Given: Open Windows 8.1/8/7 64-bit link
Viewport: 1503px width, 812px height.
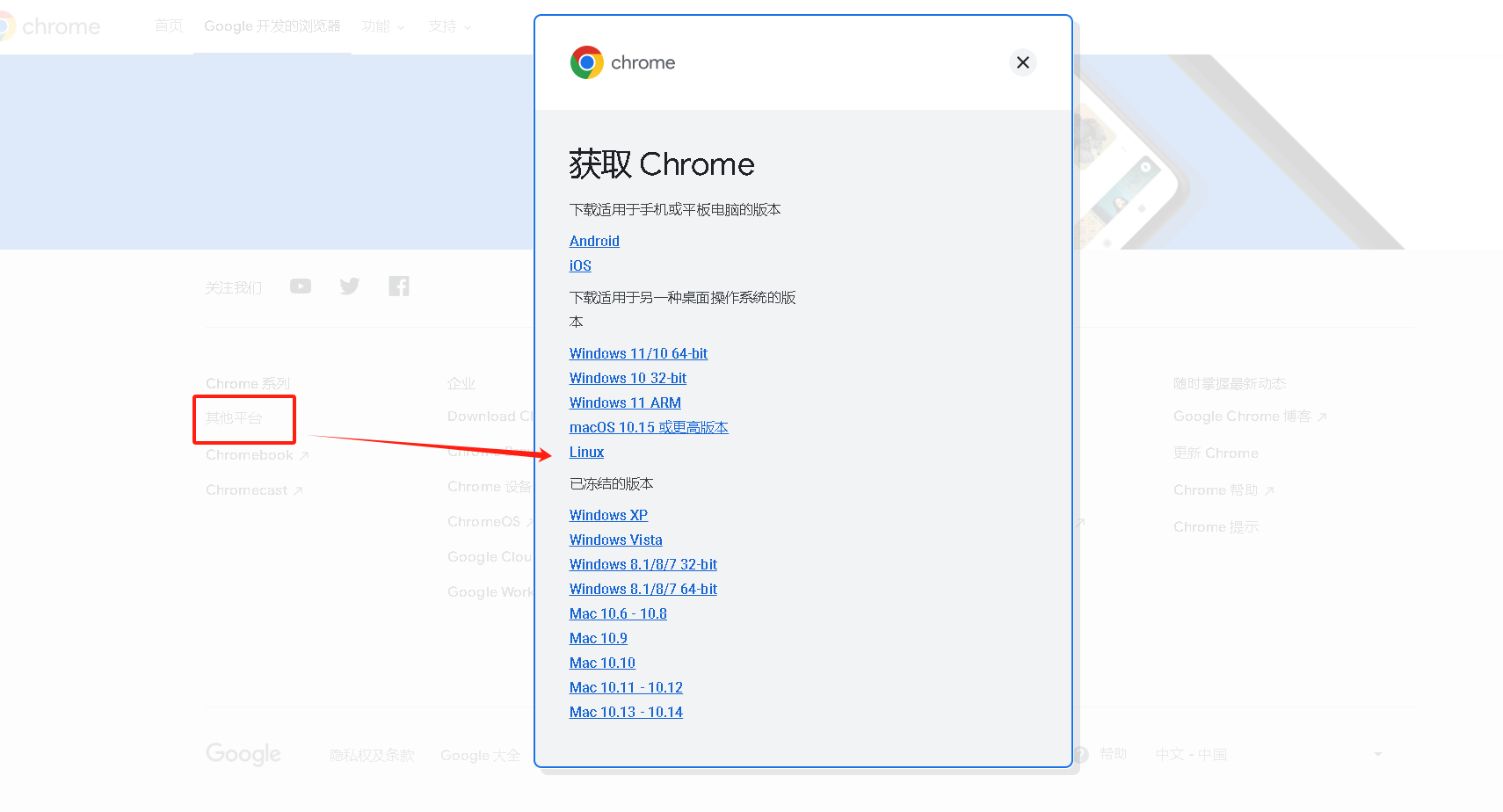Looking at the screenshot, I should [643, 589].
